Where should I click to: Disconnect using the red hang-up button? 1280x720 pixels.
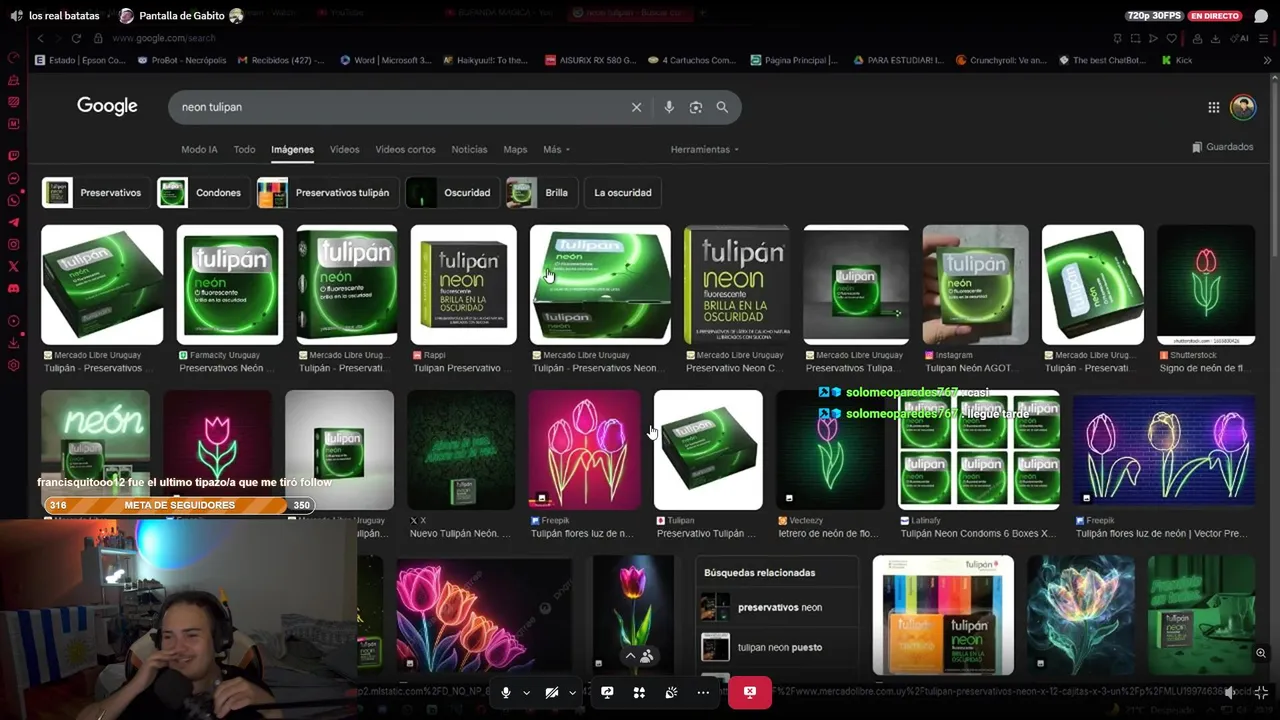click(750, 692)
